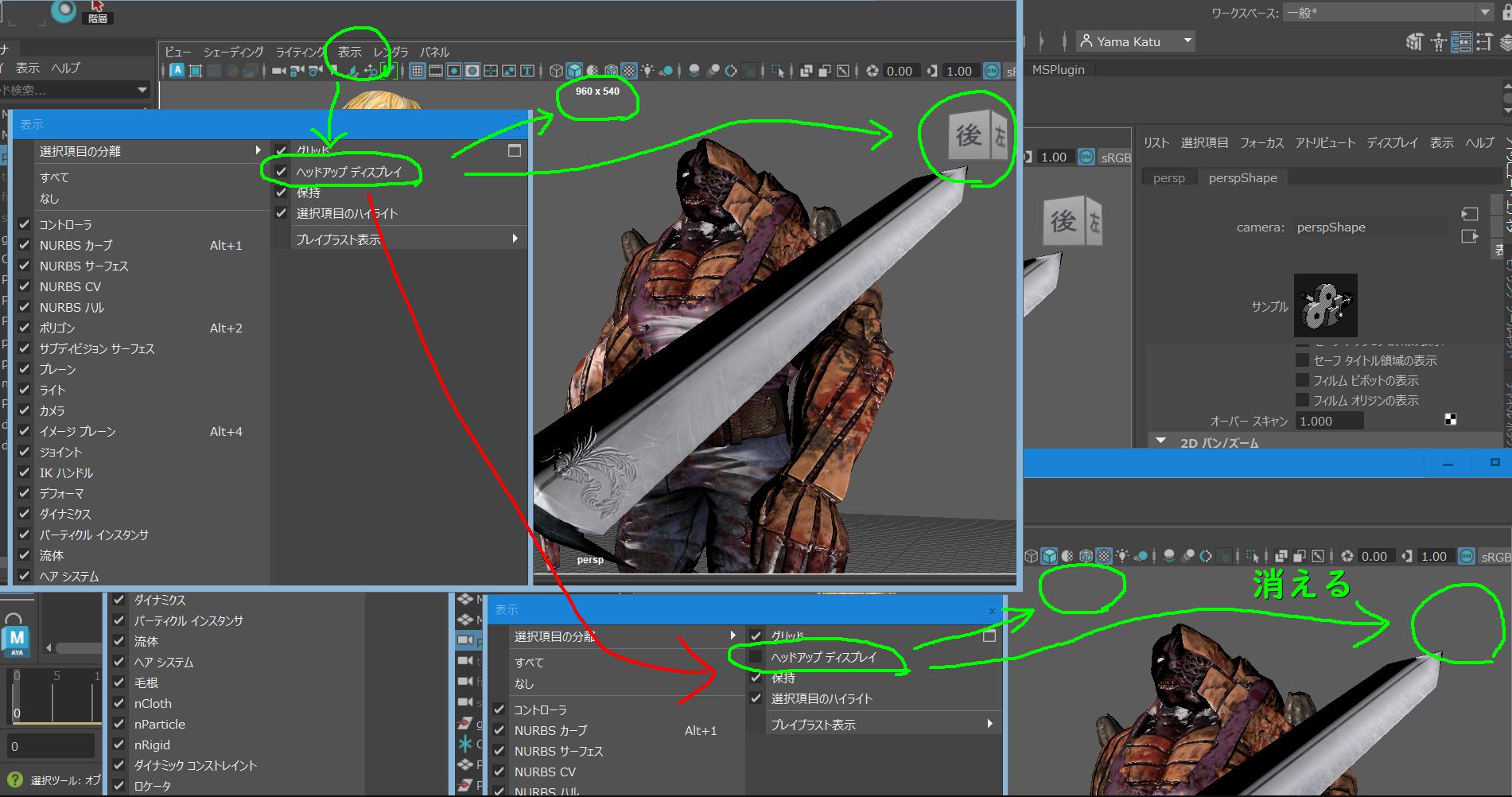Image resolution: width=1512 pixels, height=797 pixels.
Task: Select すべて in the upper 表示 menu
Action: (55, 177)
